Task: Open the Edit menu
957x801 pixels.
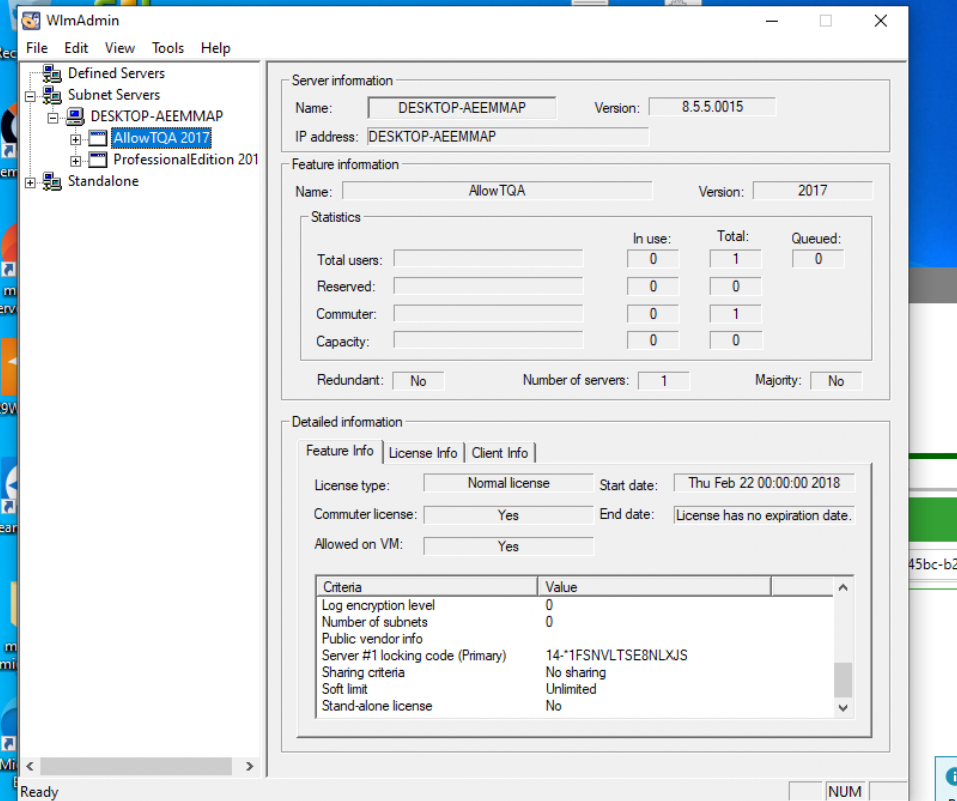Action: coord(76,48)
